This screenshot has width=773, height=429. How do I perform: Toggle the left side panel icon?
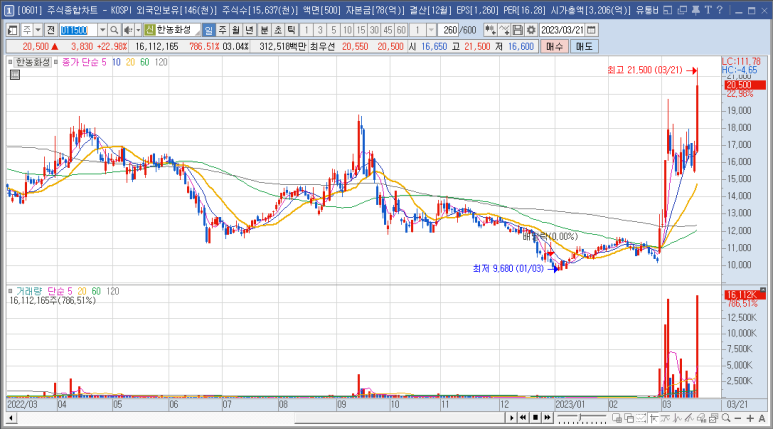[12, 30]
